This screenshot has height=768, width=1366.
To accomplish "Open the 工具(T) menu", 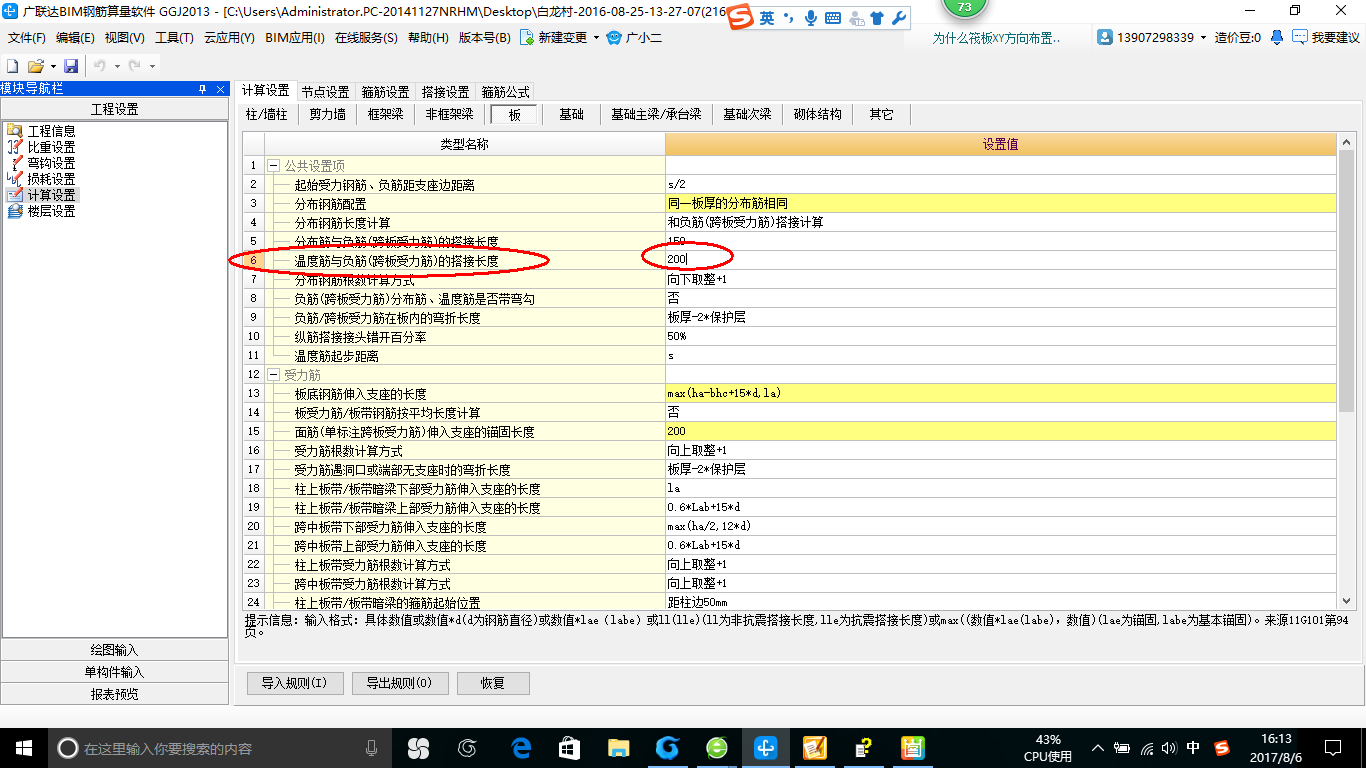I will (174, 38).
